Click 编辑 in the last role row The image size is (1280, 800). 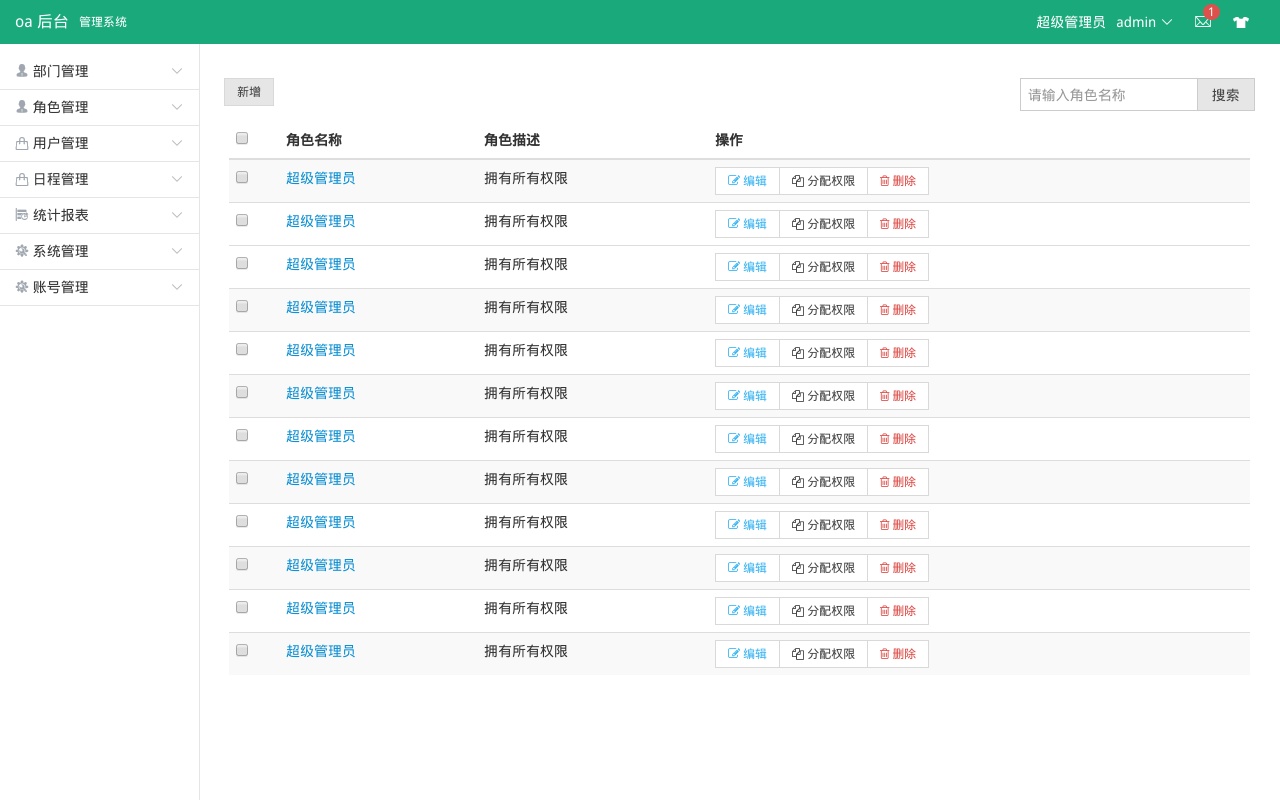click(x=747, y=654)
